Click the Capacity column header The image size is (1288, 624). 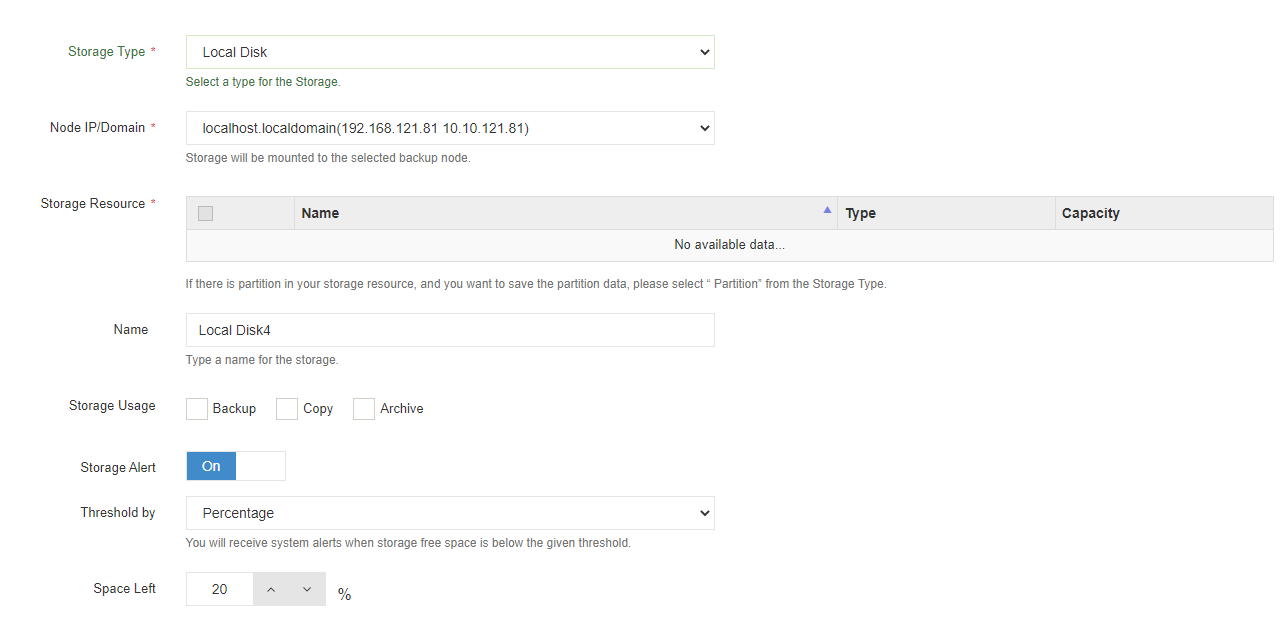1091,213
